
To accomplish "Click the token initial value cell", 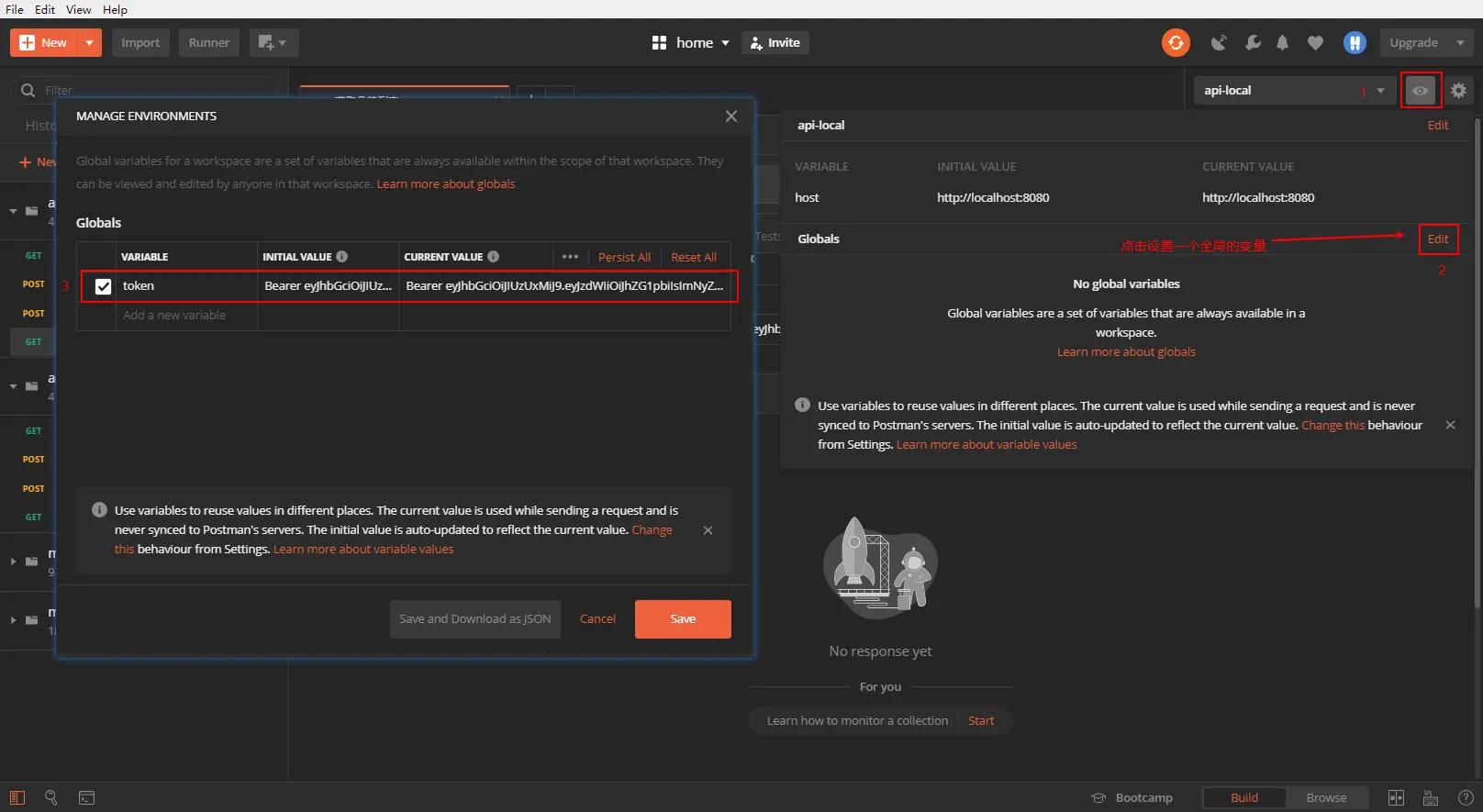I will pos(328,286).
